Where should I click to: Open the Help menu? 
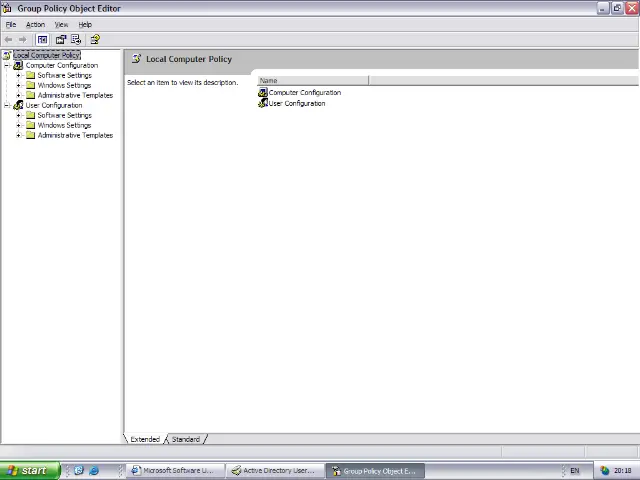click(x=85, y=24)
